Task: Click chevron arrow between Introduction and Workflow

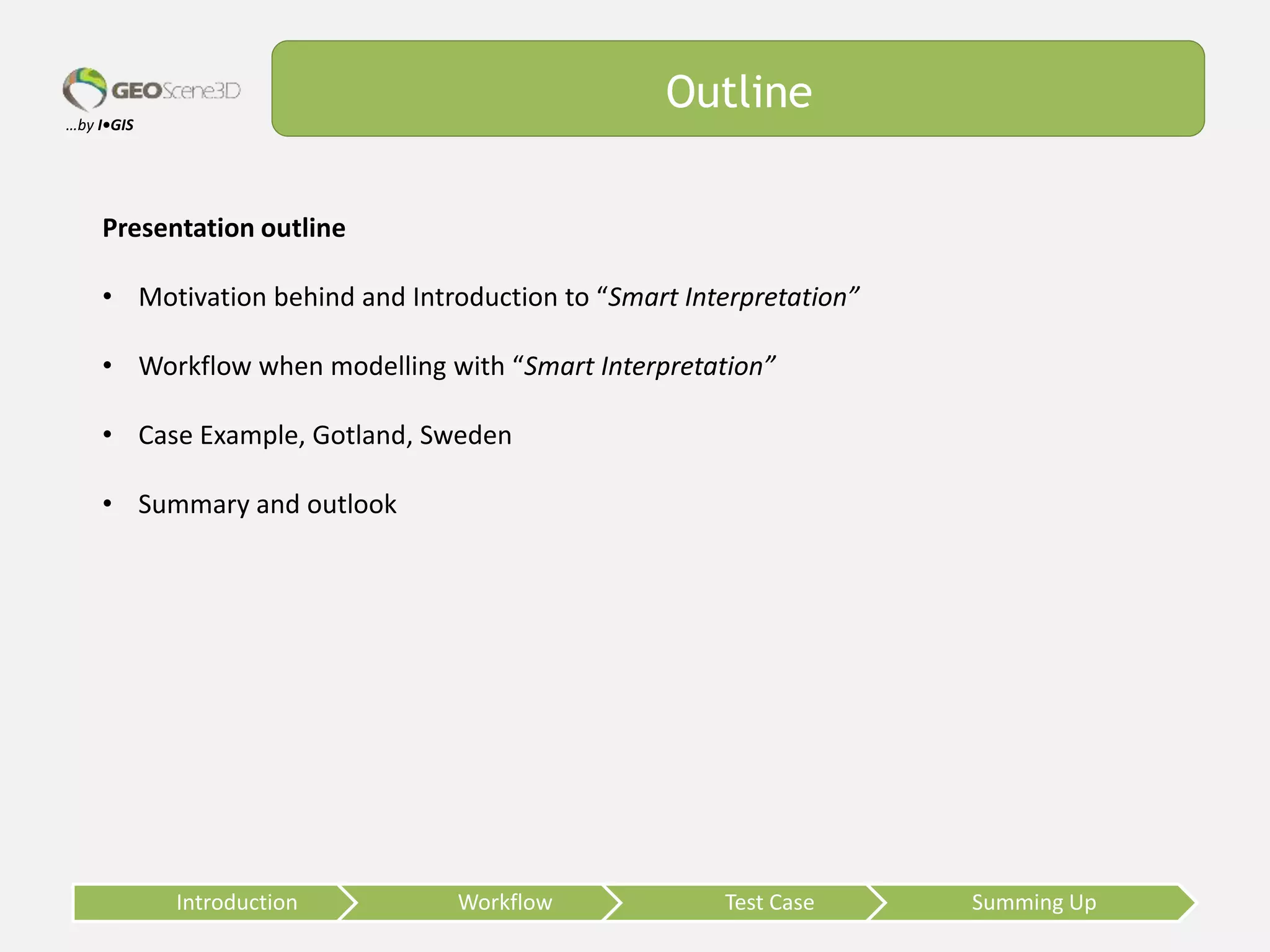Action: (349, 902)
